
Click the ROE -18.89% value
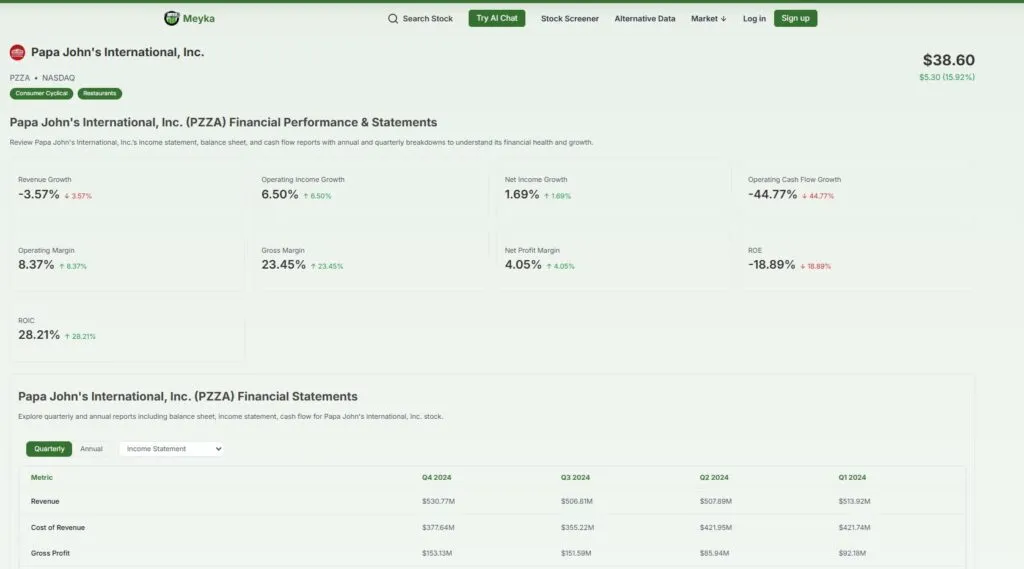click(771, 265)
